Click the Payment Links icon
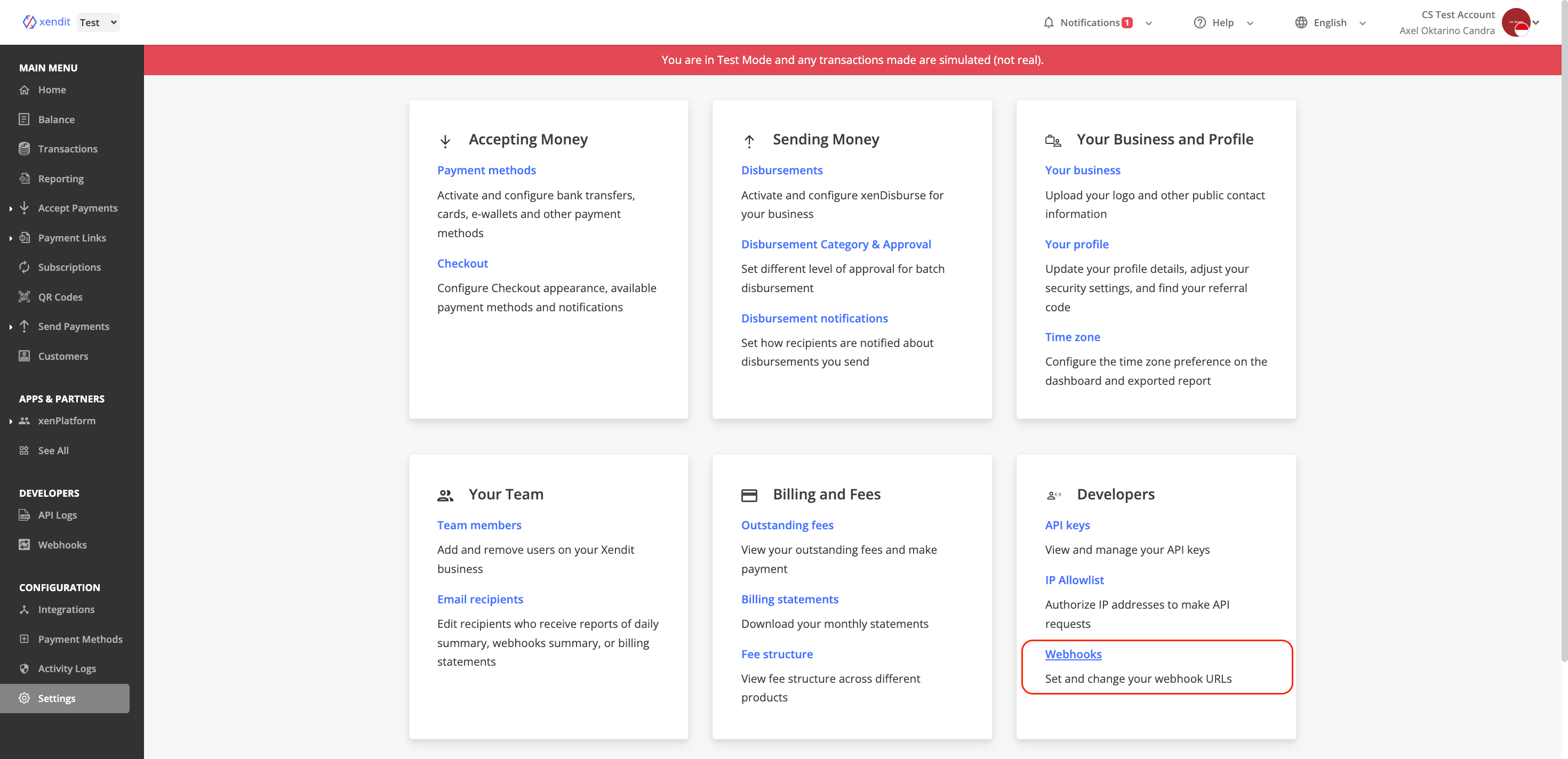The height and width of the screenshot is (759, 1568). coord(25,238)
